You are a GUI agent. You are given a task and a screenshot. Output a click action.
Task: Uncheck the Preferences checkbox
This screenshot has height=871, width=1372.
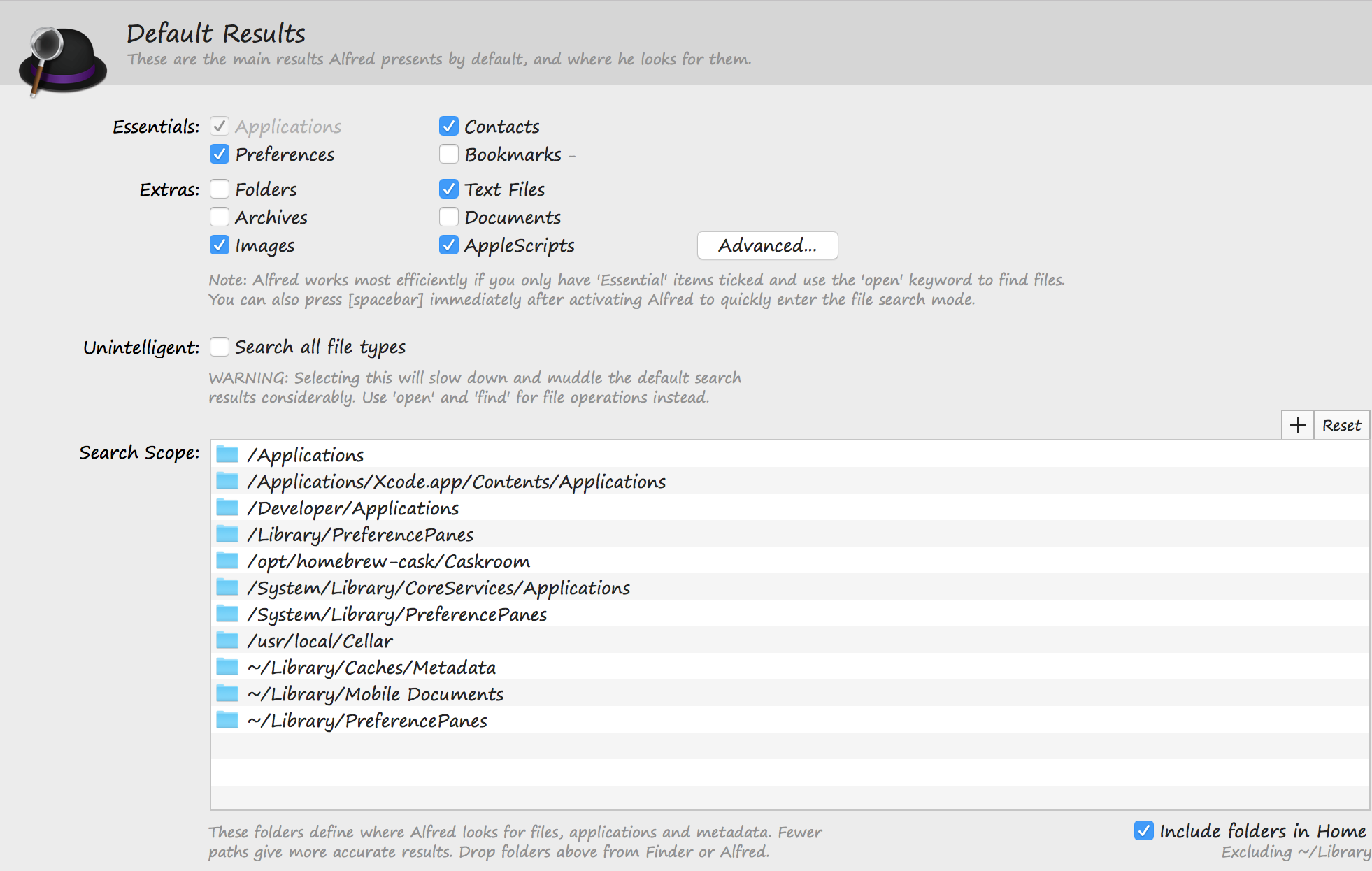tap(220, 154)
